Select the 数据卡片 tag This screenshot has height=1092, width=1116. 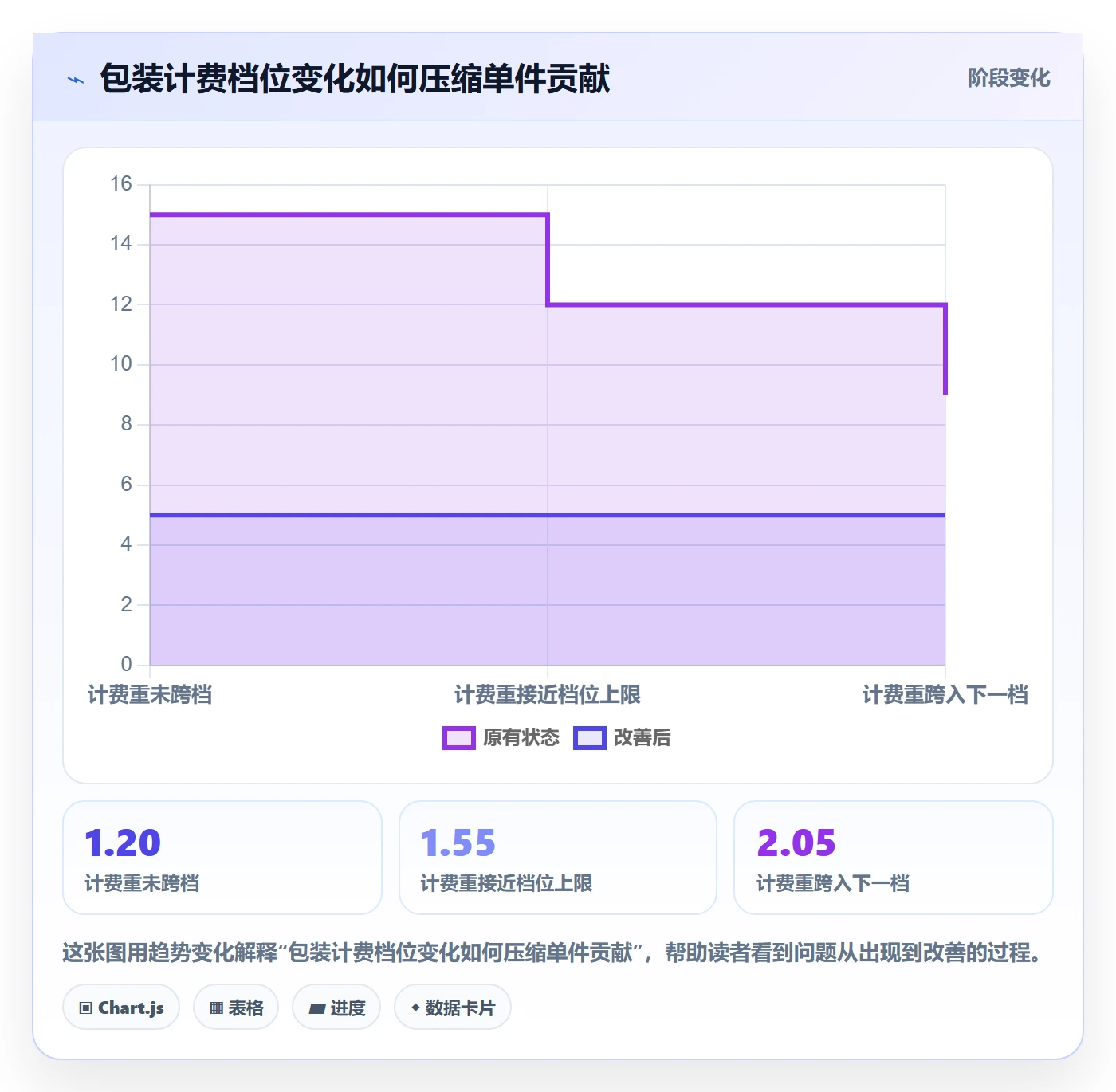[453, 1008]
